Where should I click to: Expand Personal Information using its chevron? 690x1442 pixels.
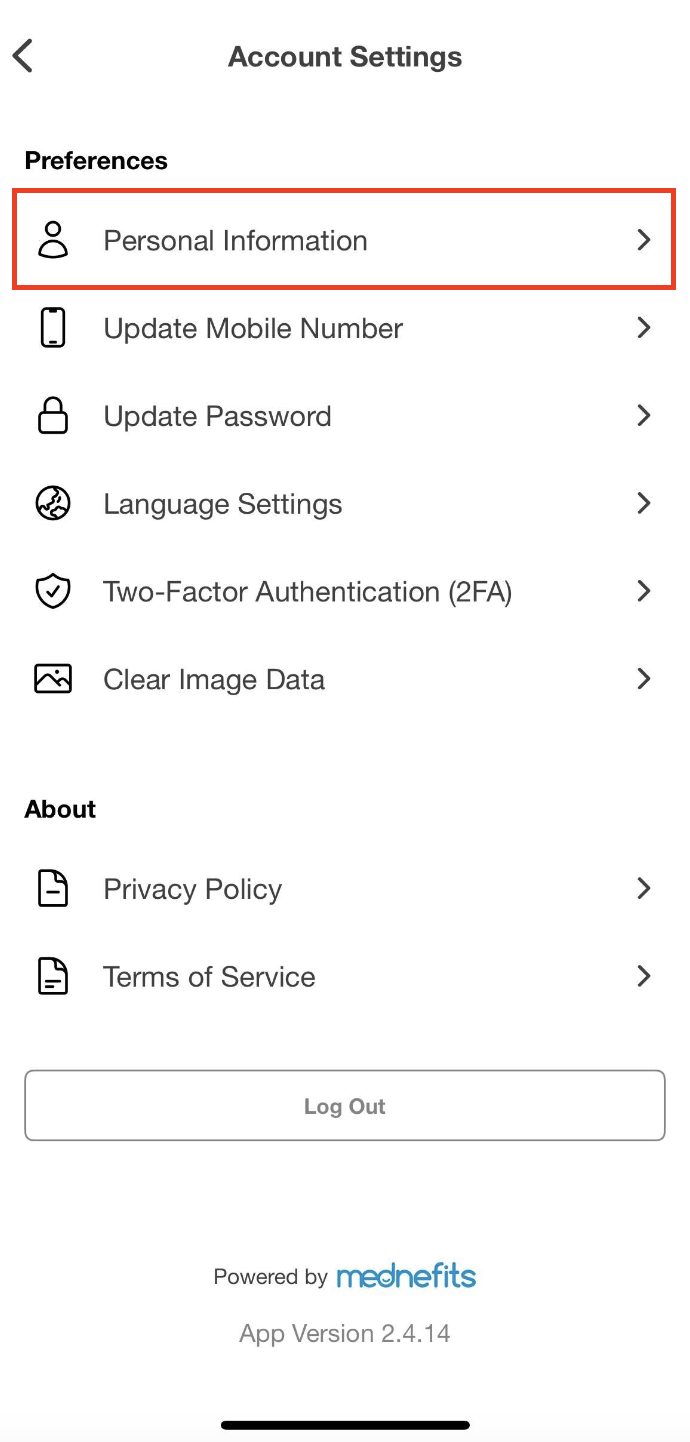(644, 240)
